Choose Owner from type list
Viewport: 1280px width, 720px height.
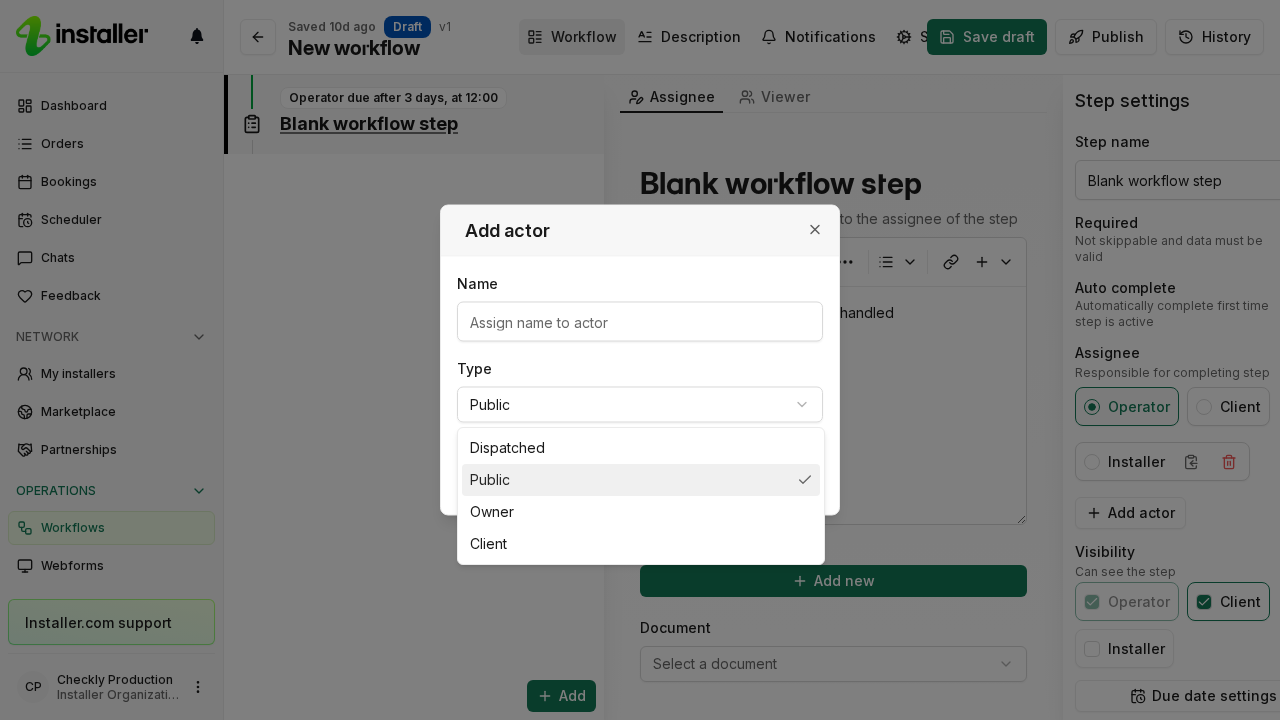coord(641,512)
